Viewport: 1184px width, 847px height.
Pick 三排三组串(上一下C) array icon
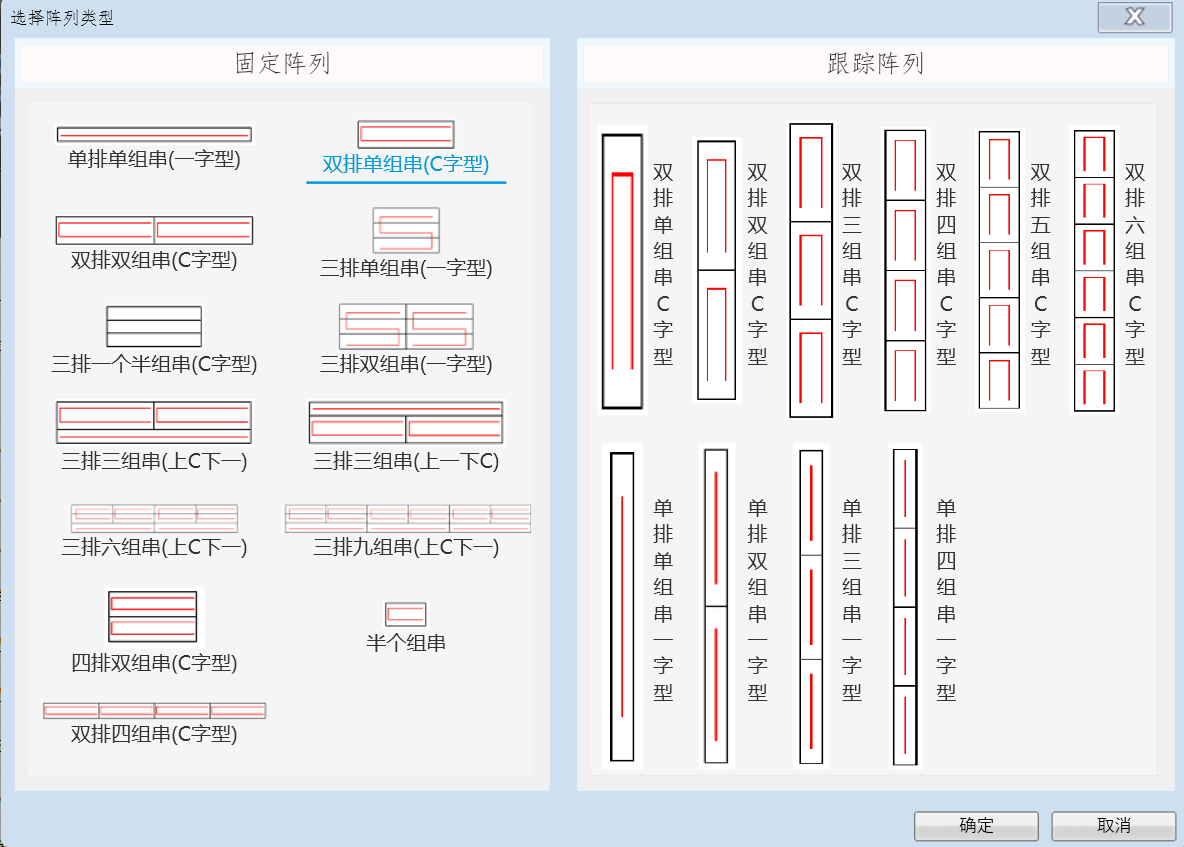pos(406,423)
